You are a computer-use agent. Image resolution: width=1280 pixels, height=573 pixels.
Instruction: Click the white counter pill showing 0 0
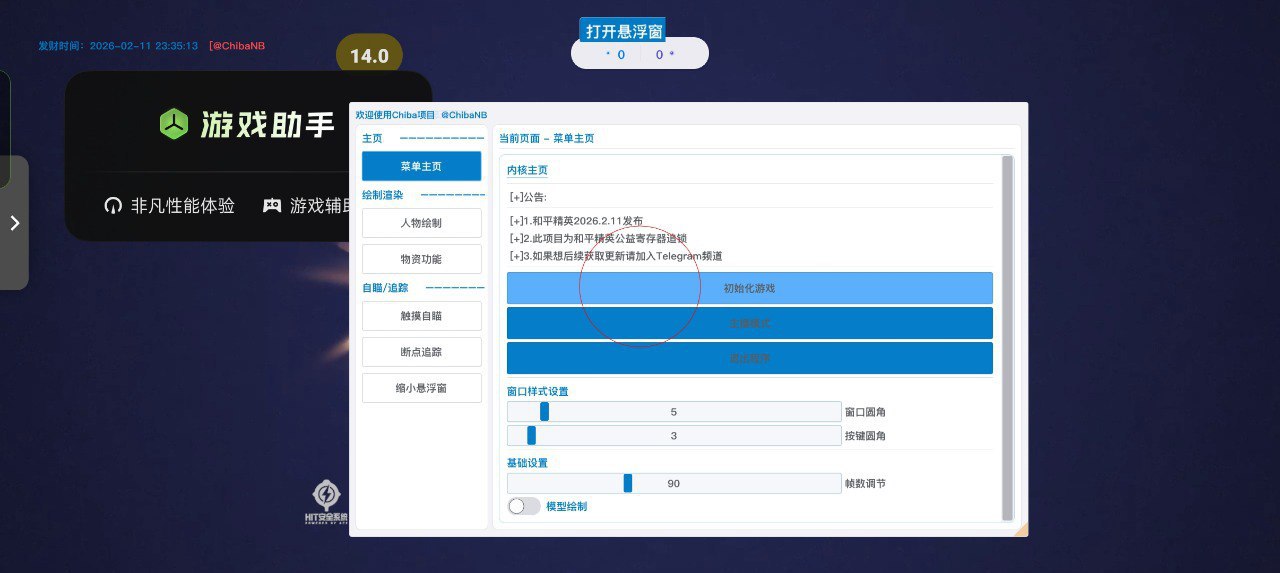(x=640, y=54)
